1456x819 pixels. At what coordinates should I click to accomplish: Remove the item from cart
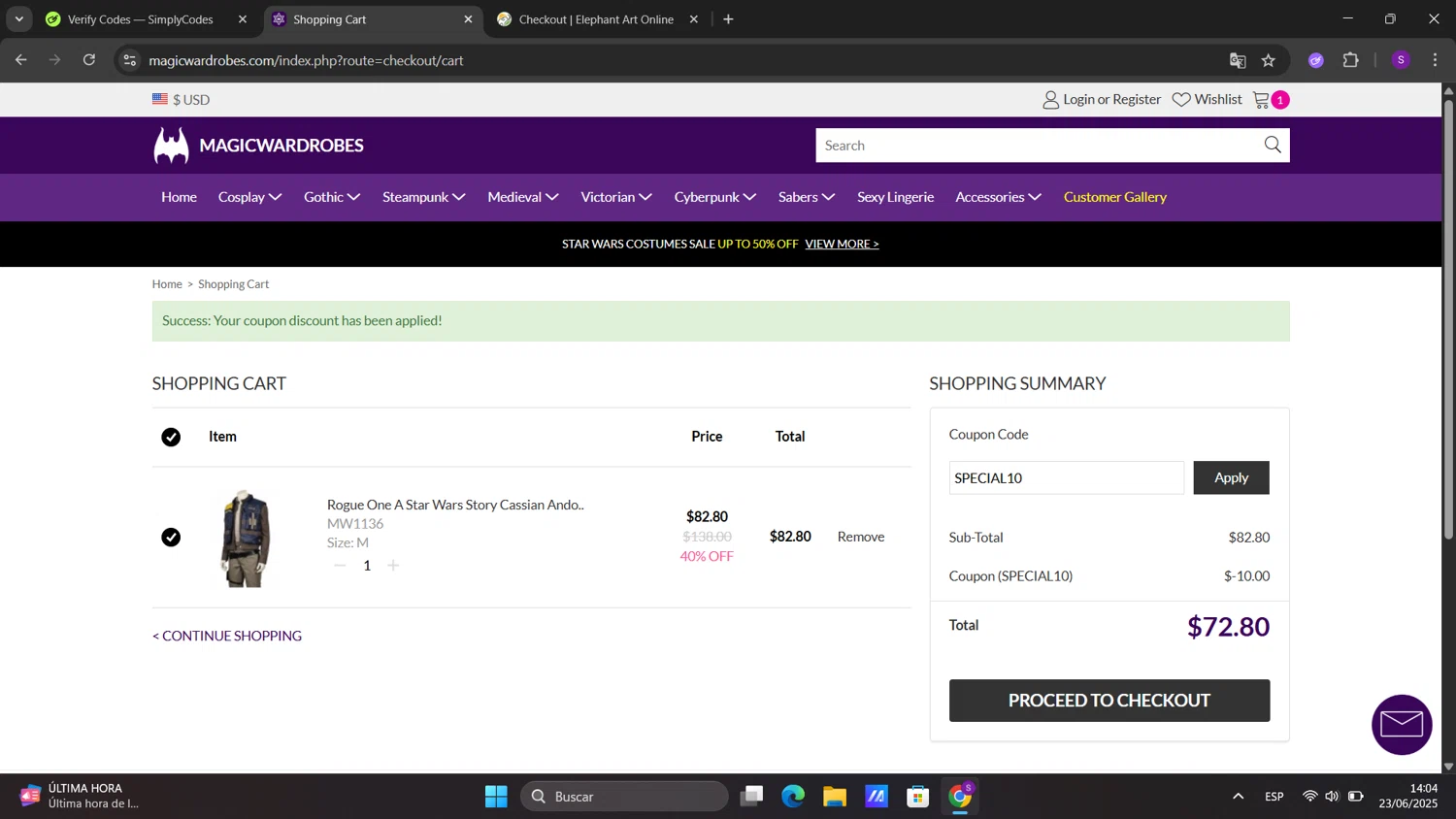[861, 537]
